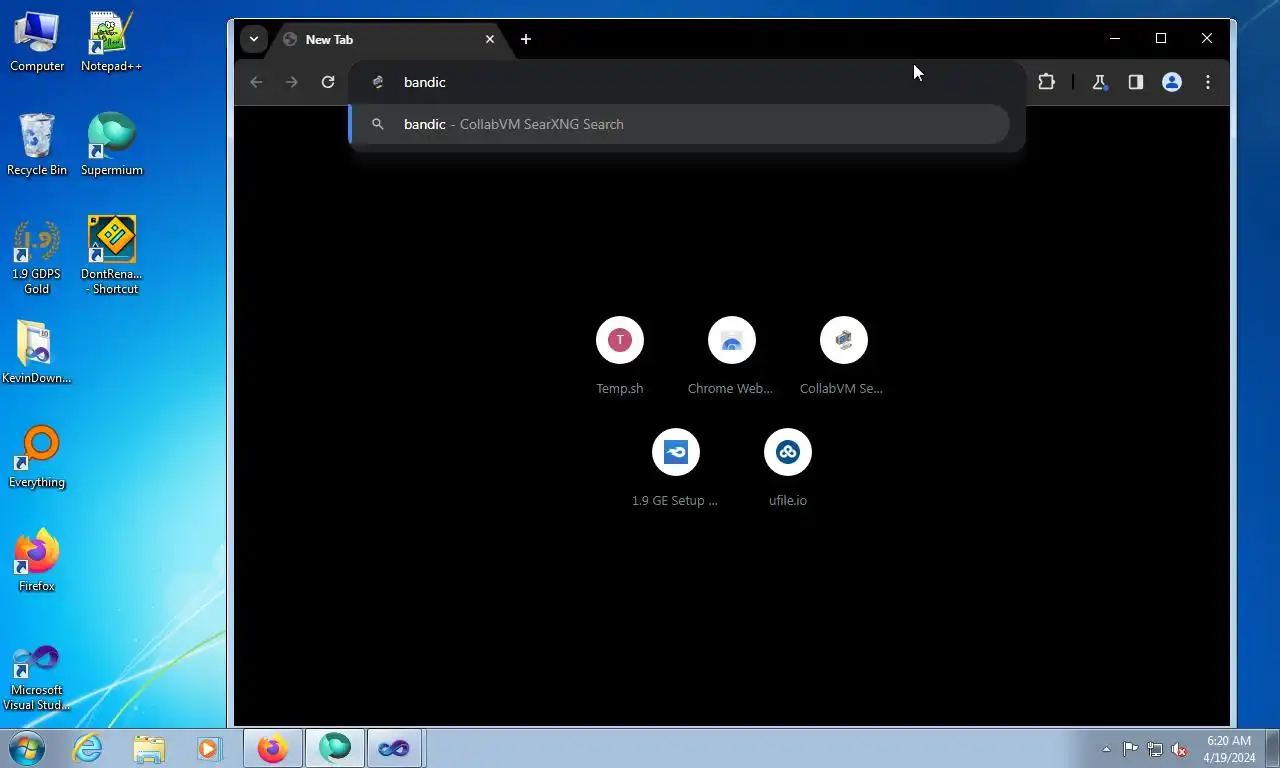Open the 1.9 GE Setup shortcut
This screenshot has height=768, width=1280.
[675, 468]
